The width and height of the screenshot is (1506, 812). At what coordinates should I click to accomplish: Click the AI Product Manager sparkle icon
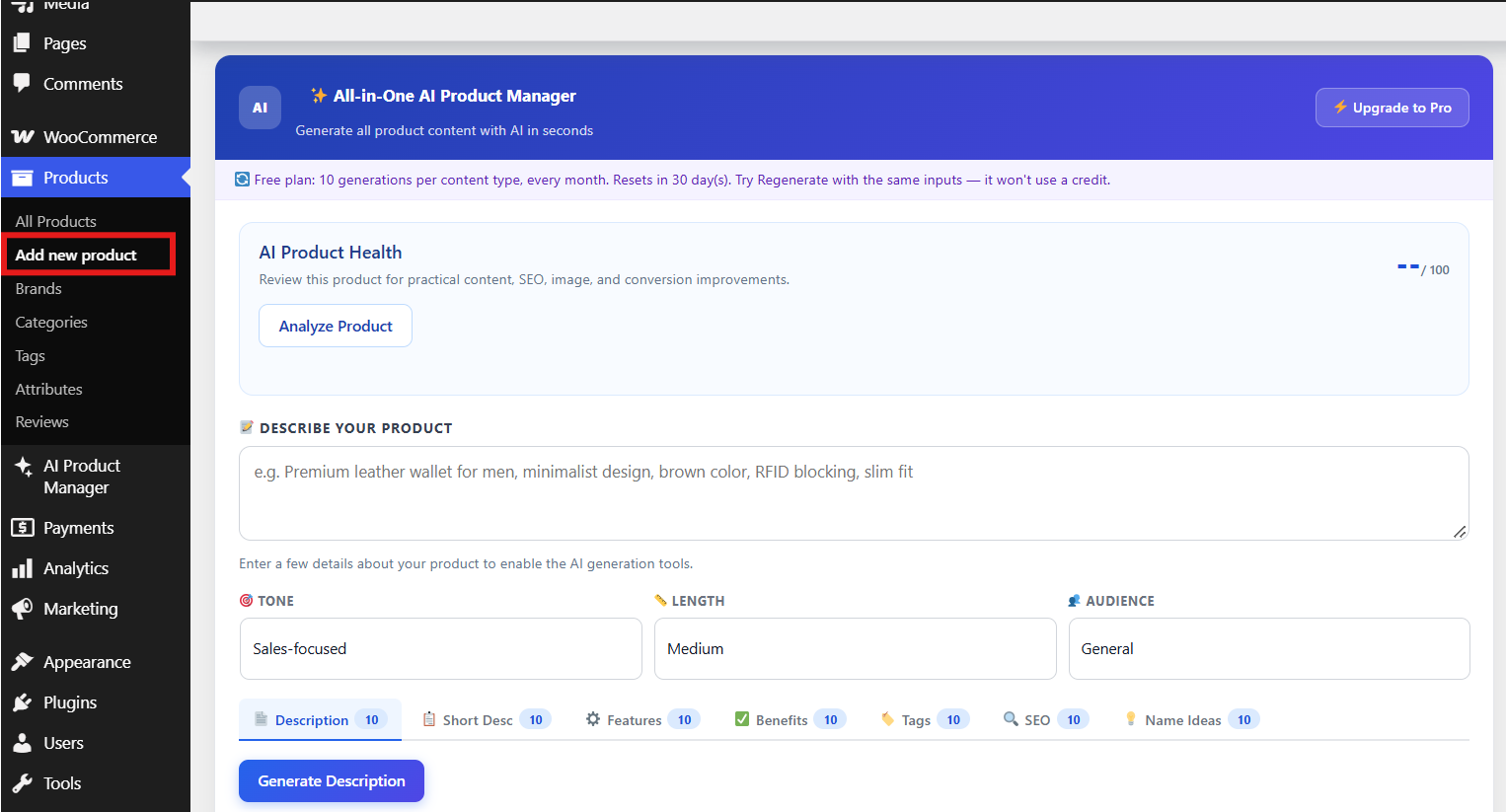23,467
